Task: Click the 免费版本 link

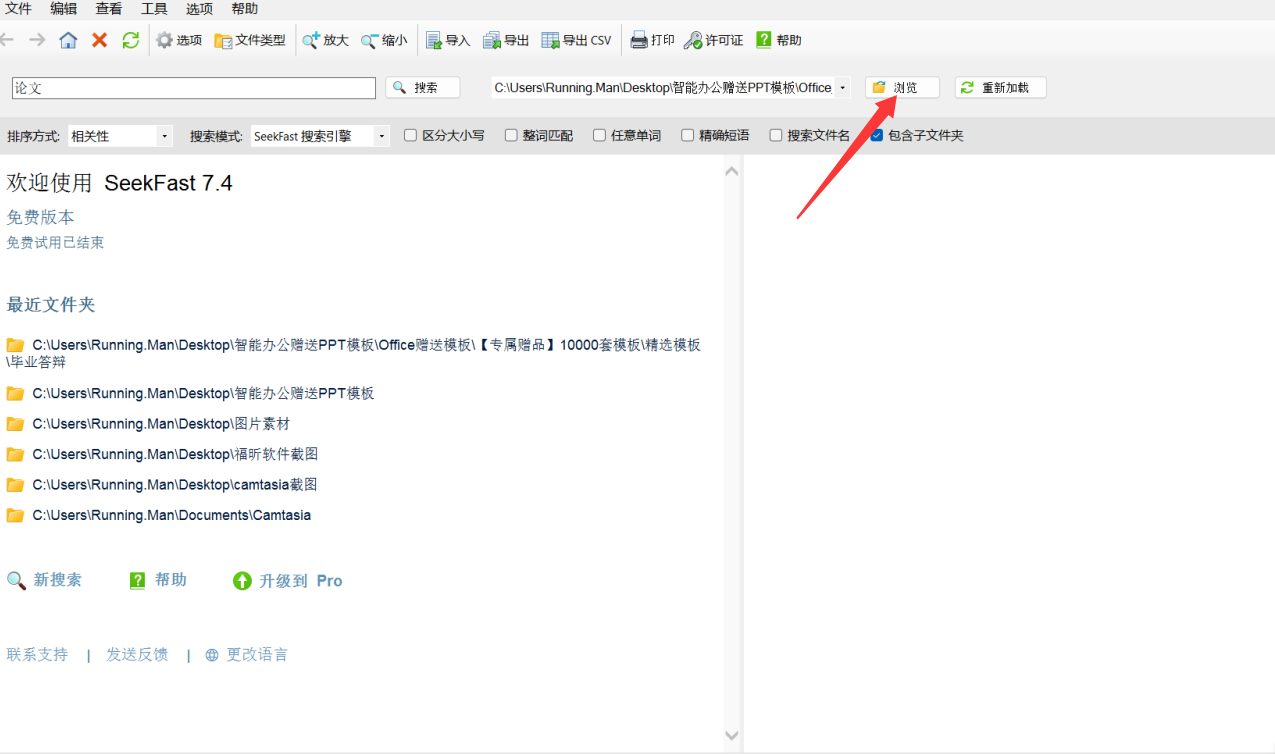Action: tap(40, 217)
